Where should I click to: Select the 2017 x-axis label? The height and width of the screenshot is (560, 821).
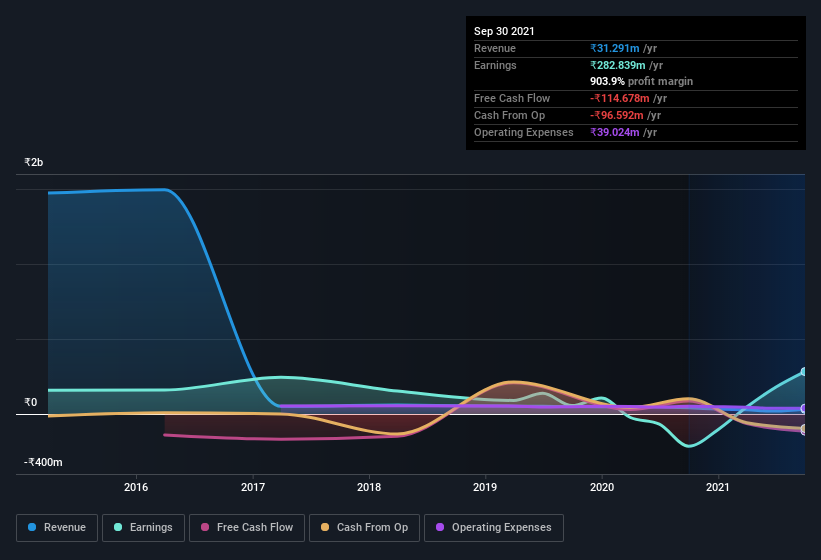tap(253, 487)
